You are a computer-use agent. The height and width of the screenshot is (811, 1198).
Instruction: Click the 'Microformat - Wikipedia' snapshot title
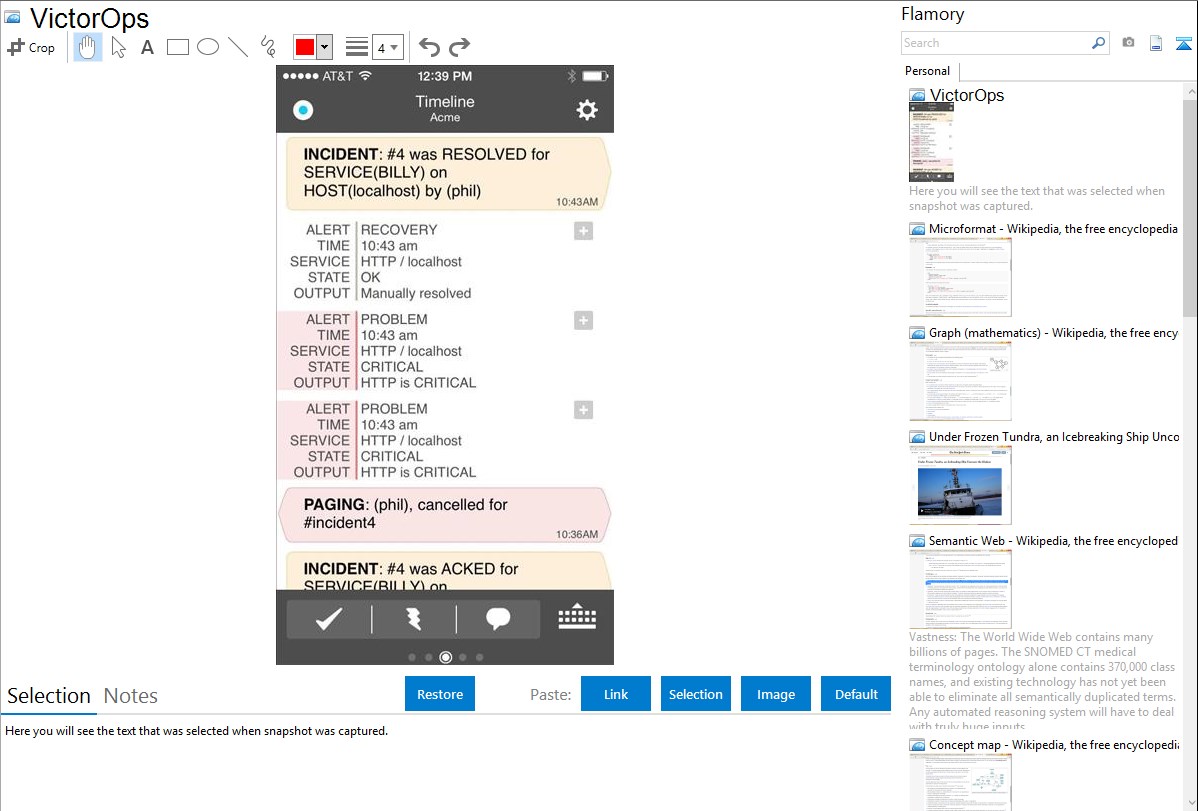(x=1053, y=229)
